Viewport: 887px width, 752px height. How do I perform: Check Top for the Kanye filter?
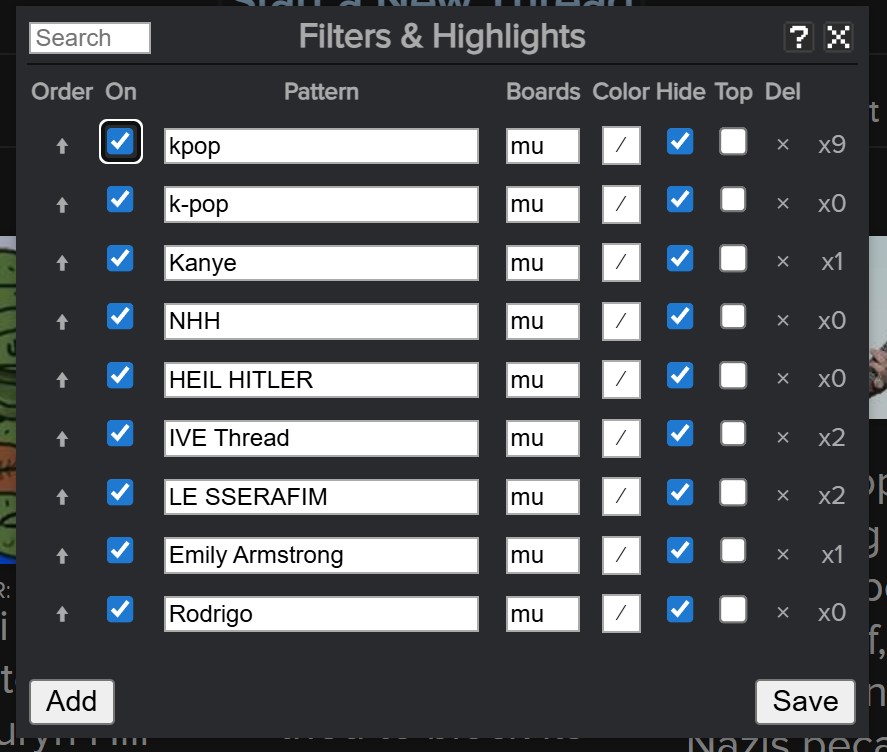[733, 258]
